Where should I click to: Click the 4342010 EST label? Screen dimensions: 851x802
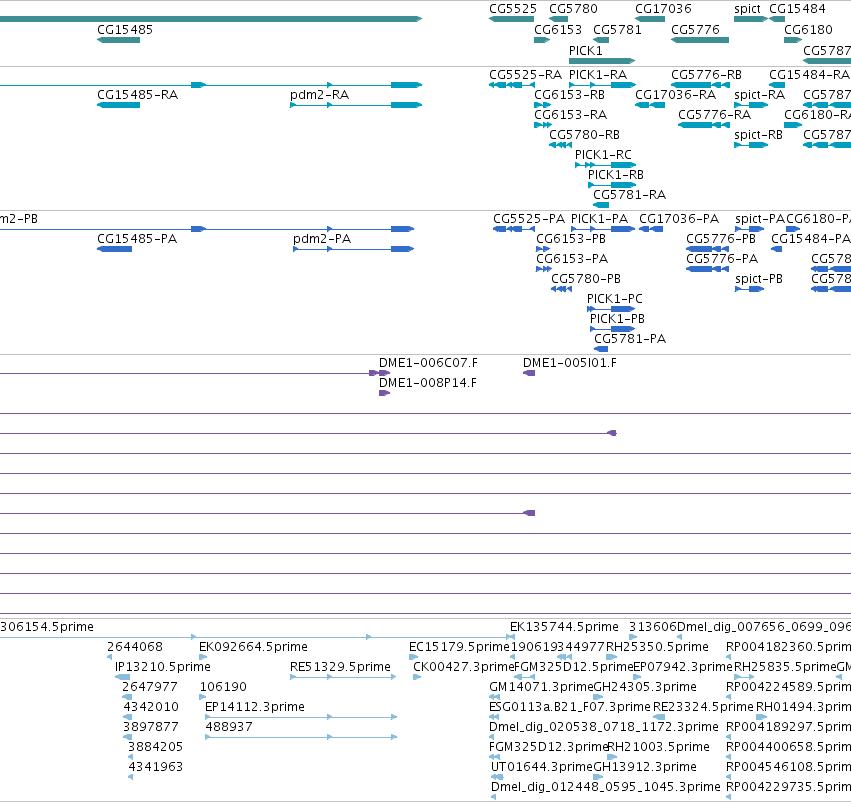(x=151, y=707)
